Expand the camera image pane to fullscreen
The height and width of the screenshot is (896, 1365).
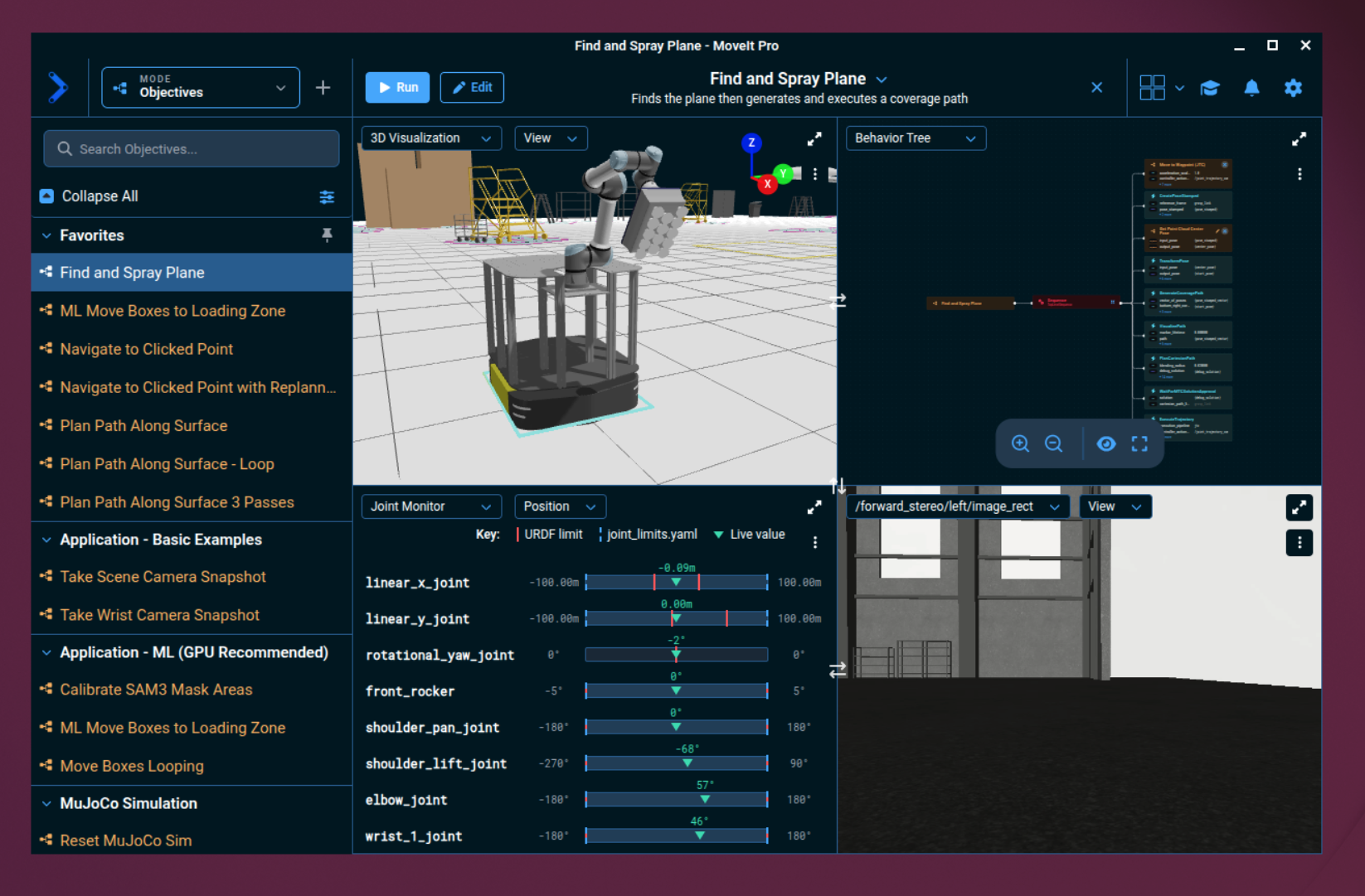click(x=1299, y=507)
